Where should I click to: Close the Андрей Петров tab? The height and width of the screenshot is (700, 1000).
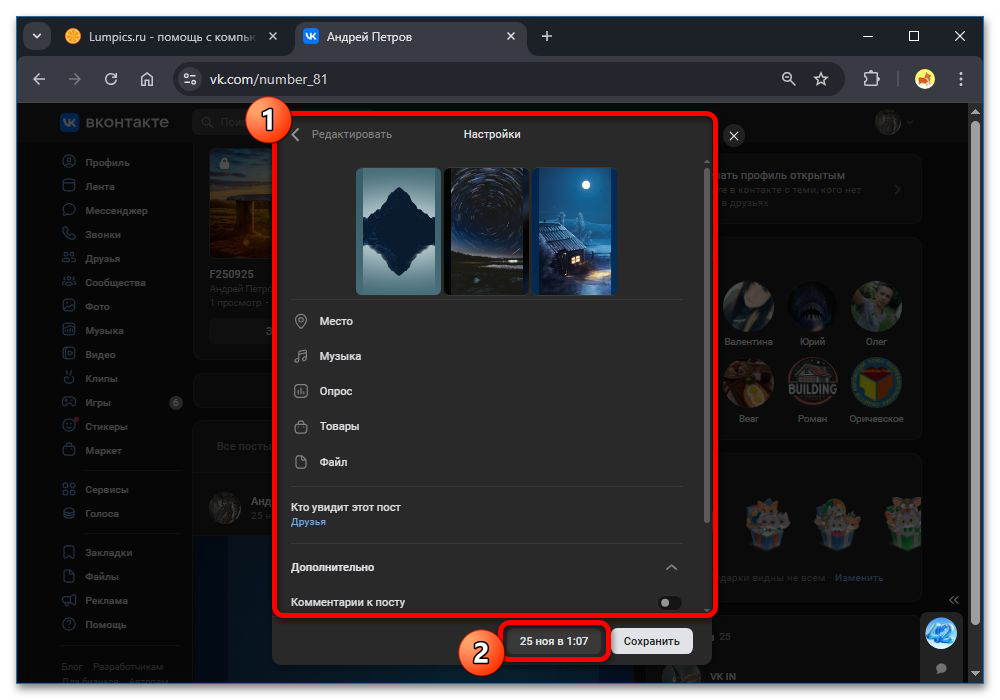click(511, 36)
